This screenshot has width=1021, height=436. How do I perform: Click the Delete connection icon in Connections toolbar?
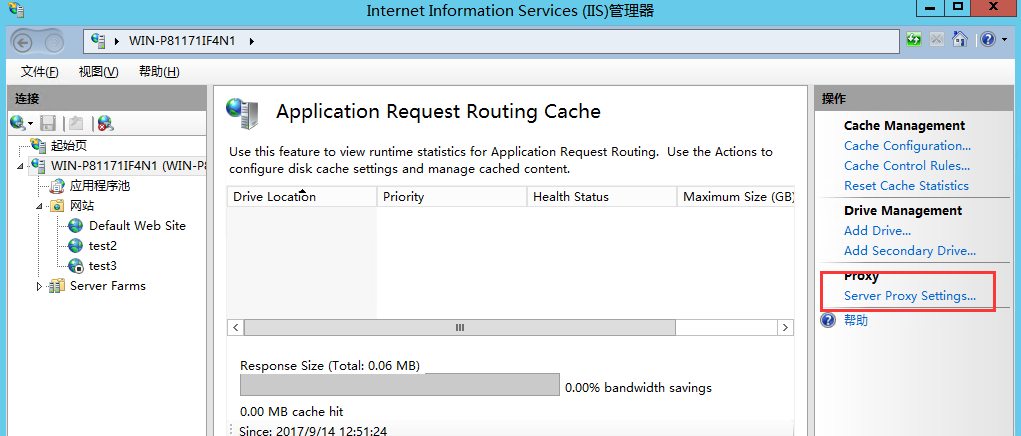click(x=105, y=122)
